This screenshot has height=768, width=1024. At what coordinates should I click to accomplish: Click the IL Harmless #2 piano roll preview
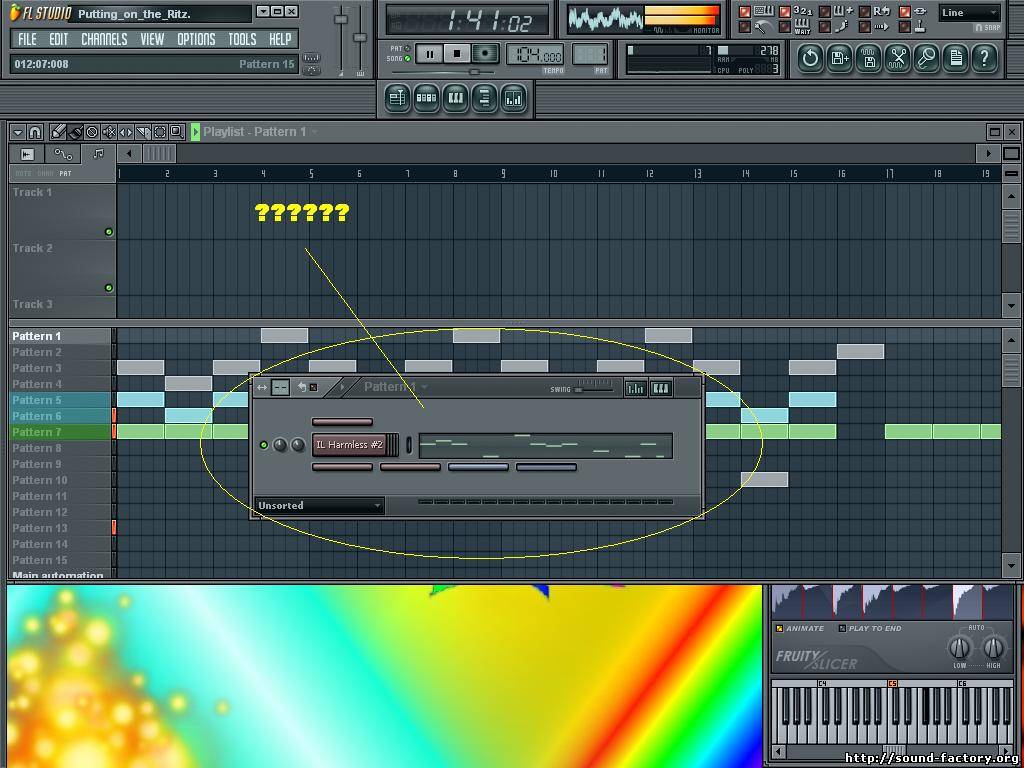[545, 446]
